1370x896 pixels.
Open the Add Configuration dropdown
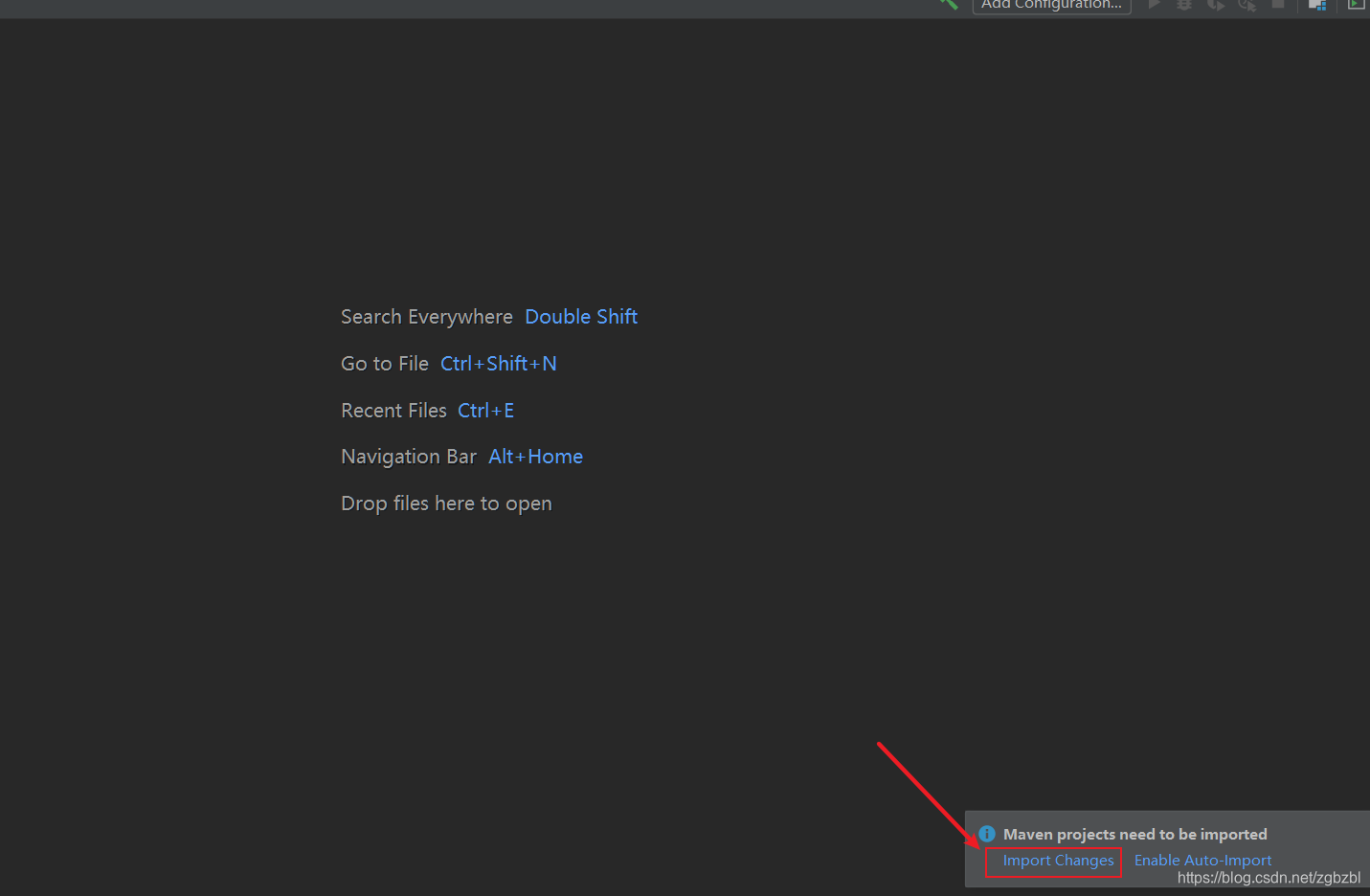(1051, 5)
